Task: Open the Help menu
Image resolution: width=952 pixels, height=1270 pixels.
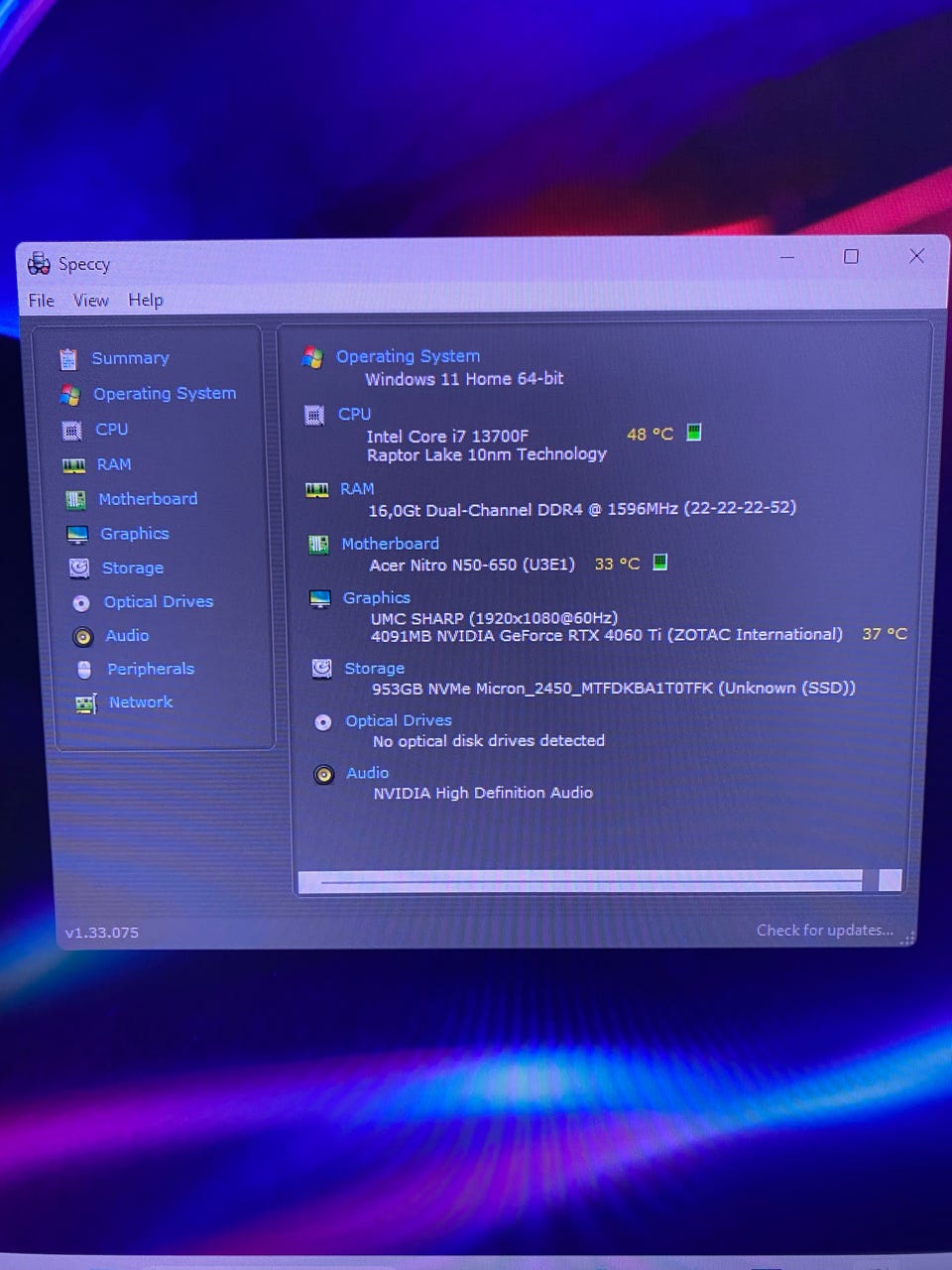Action: click(146, 300)
